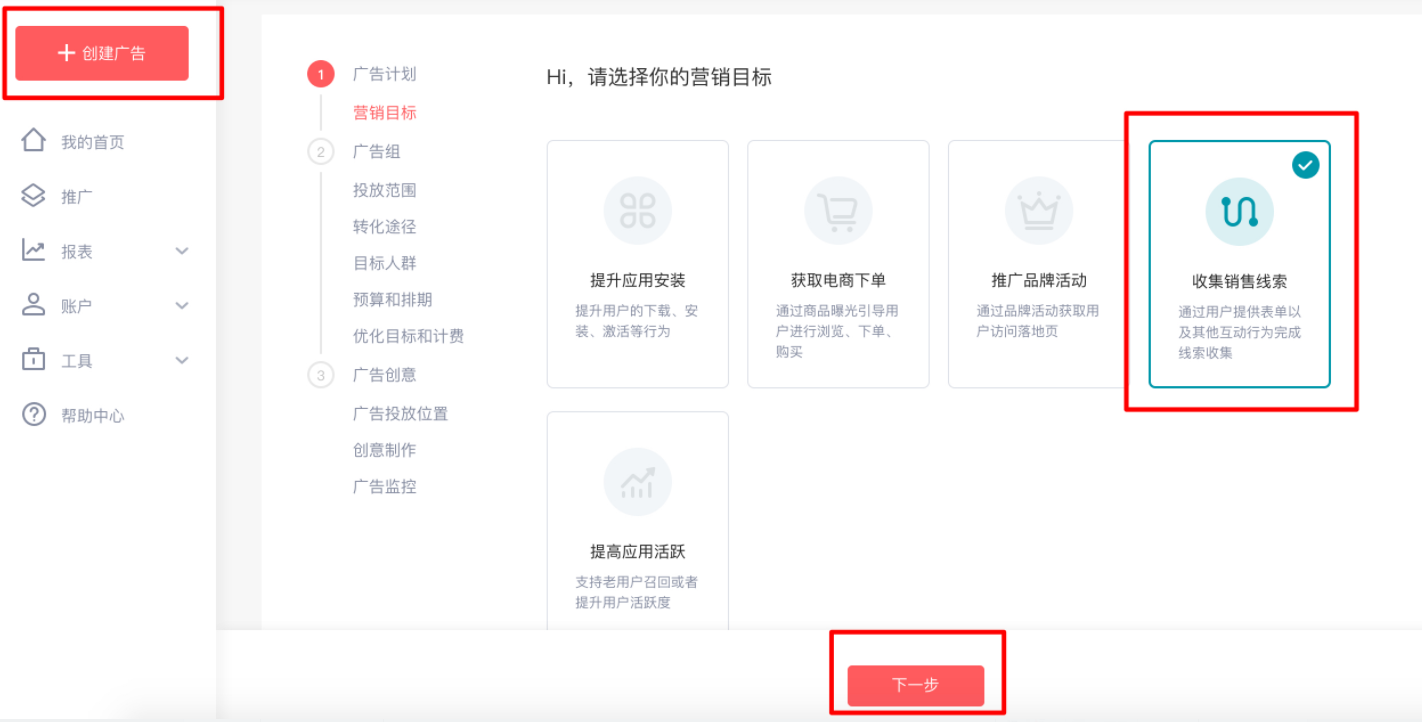
Task: Click the 下一步 button
Action: point(915,685)
